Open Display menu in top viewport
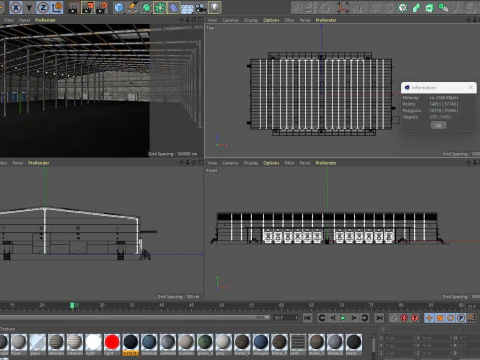 251,20
